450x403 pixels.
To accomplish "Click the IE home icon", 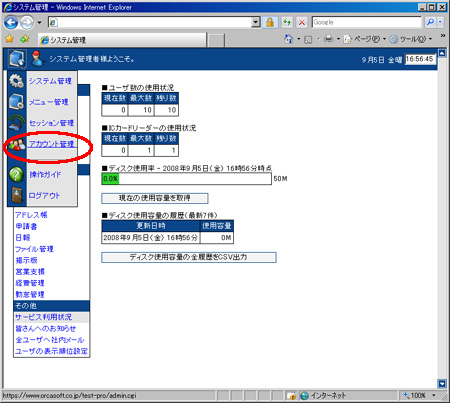I will click(288, 39).
